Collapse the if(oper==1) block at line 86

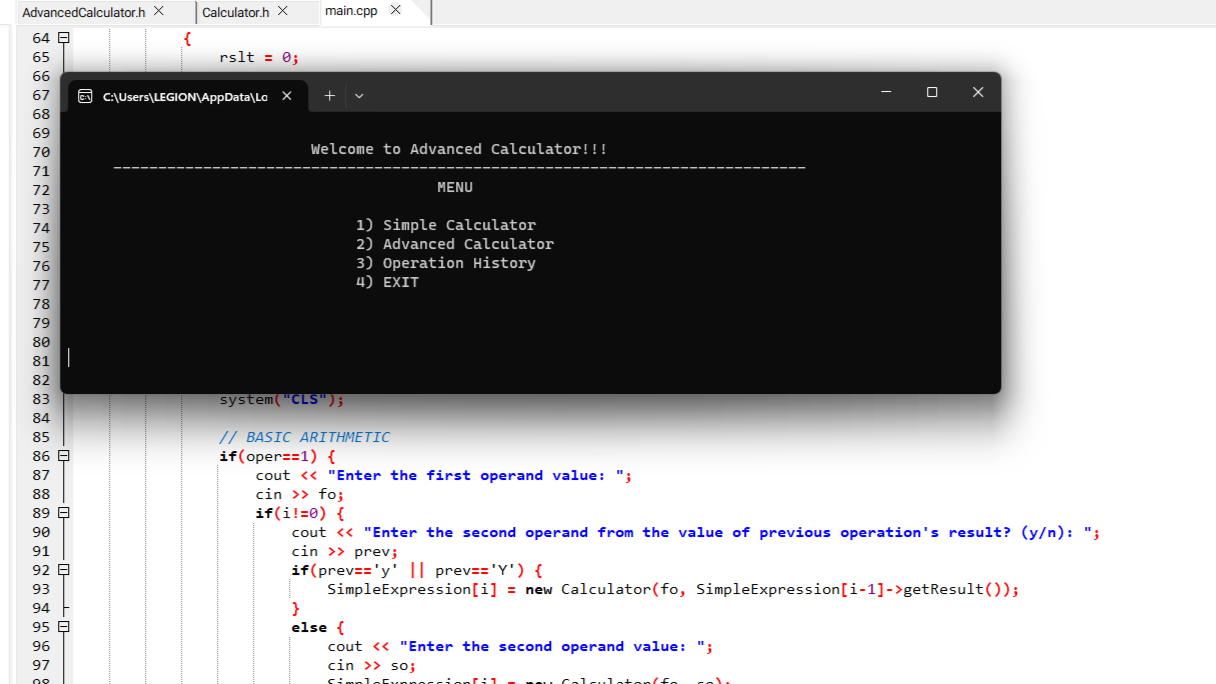(63, 456)
